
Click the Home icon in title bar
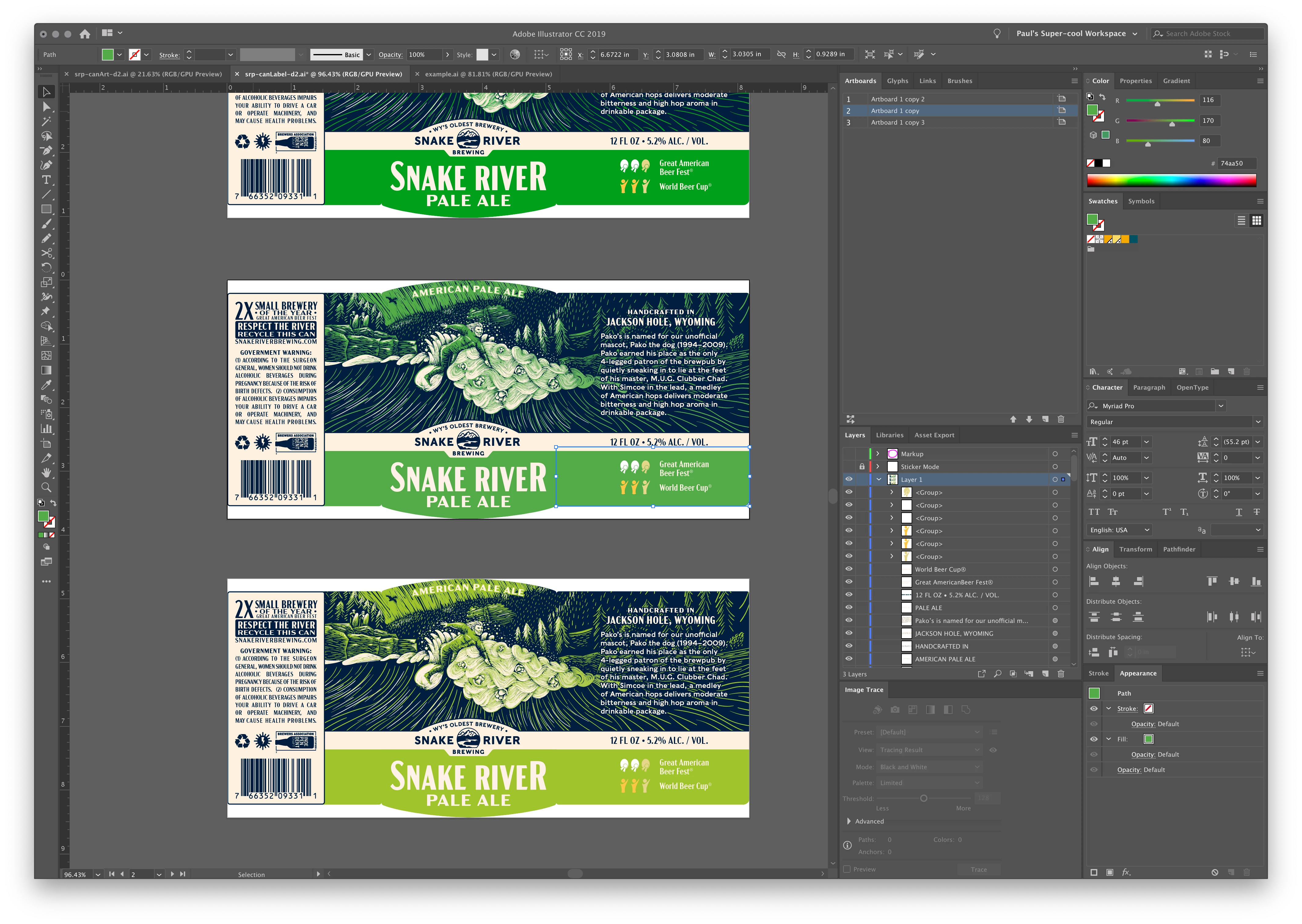pos(85,34)
